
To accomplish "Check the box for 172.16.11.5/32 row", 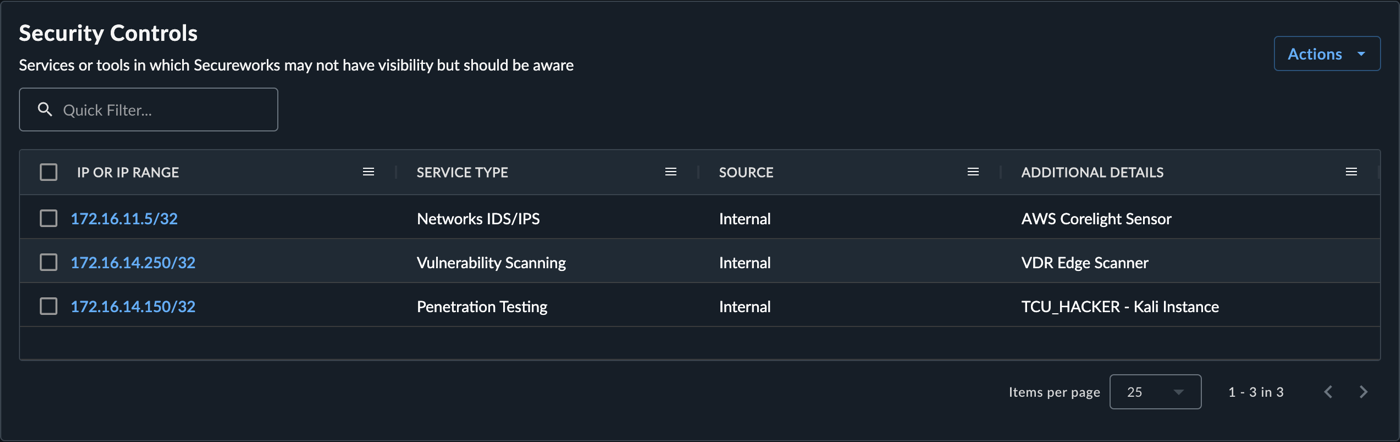I will pos(48,218).
